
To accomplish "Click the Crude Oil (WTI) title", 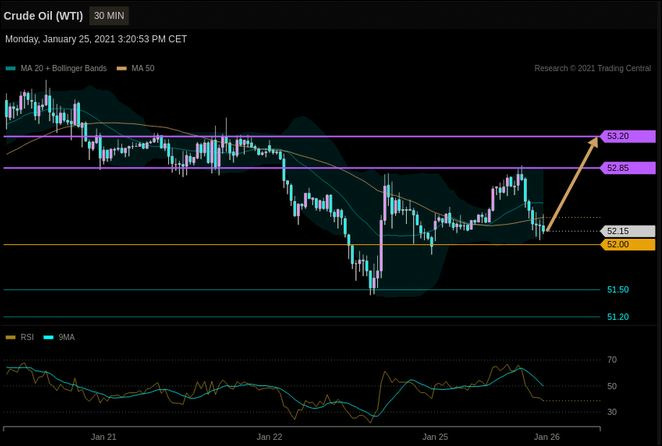I will coord(43,16).
